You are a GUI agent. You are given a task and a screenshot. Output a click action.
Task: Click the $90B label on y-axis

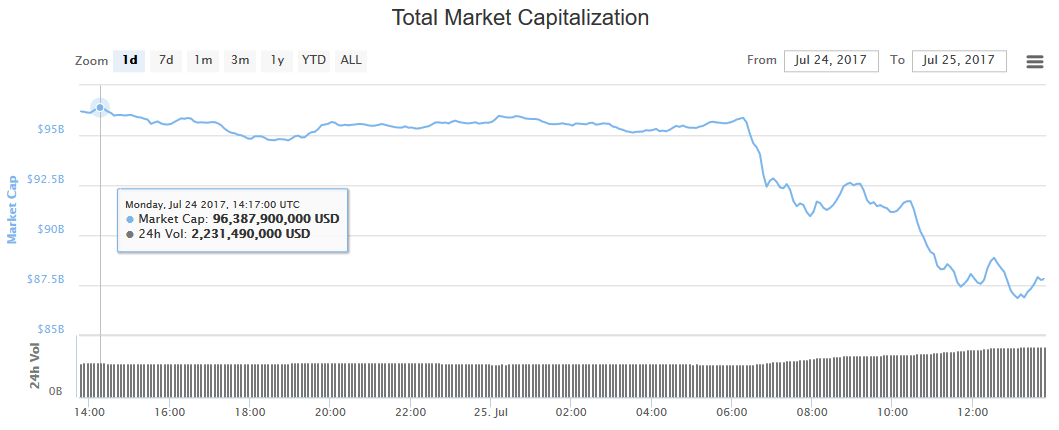click(52, 229)
